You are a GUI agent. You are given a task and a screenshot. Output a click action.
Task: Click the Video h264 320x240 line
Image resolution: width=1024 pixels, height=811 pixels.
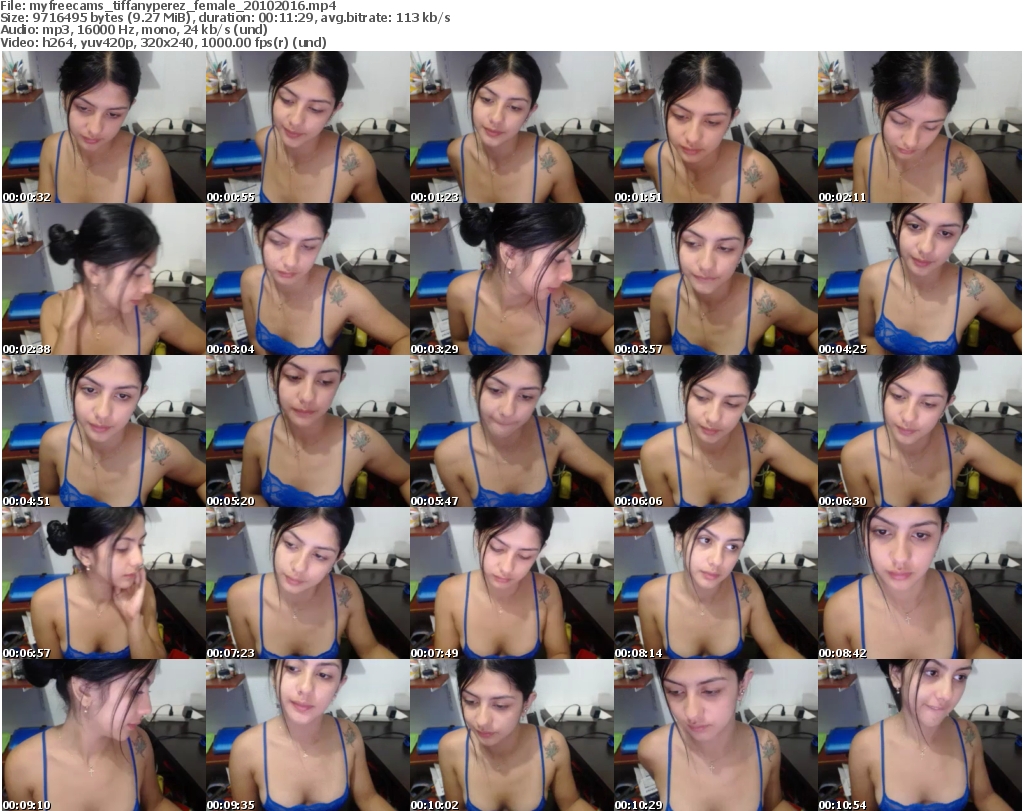click(x=163, y=42)
